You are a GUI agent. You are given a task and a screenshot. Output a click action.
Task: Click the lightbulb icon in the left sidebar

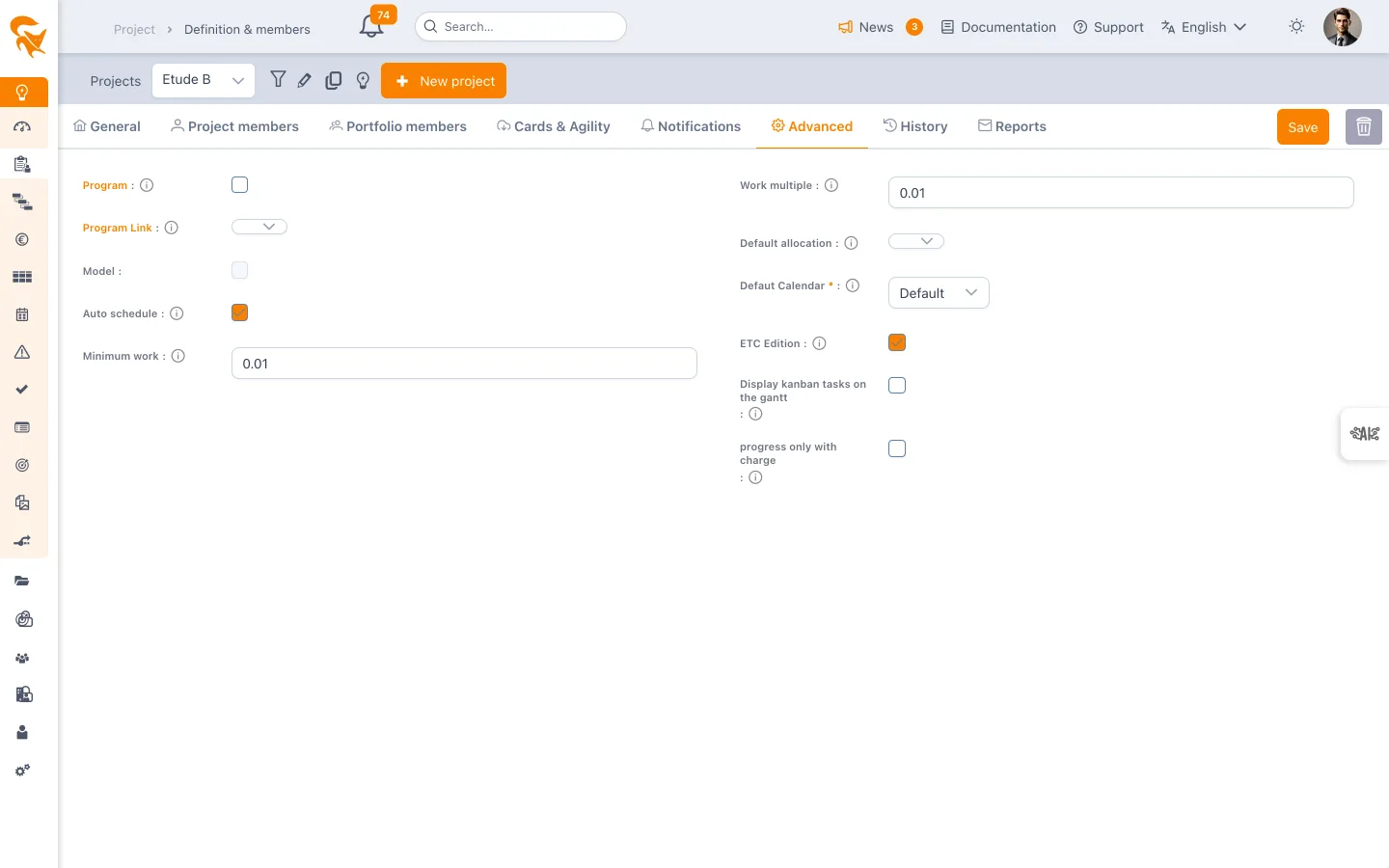click(x=22, y=93)
